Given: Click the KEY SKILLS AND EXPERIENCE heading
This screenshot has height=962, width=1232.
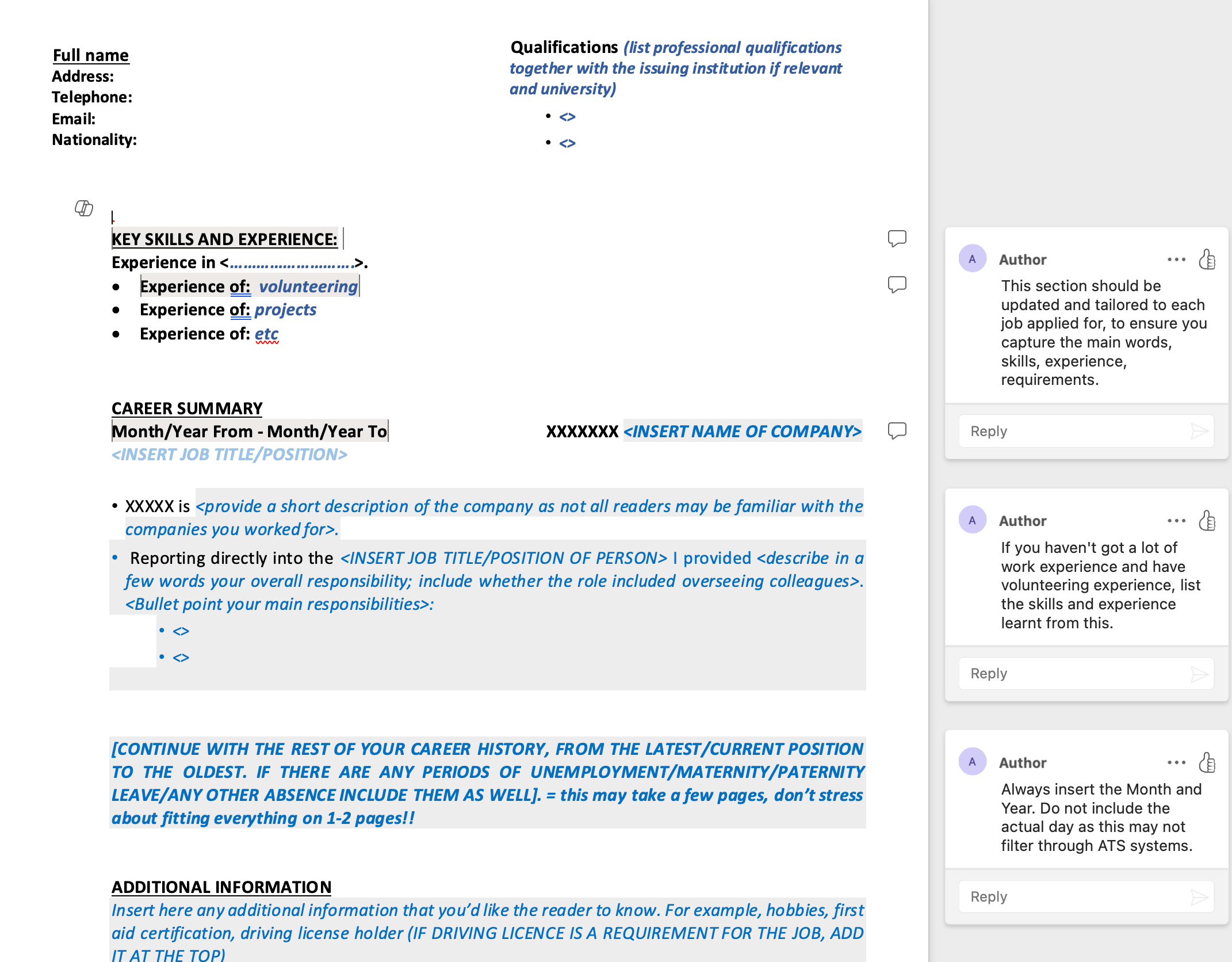Looking at the screenshot, I should coord(224,239).
